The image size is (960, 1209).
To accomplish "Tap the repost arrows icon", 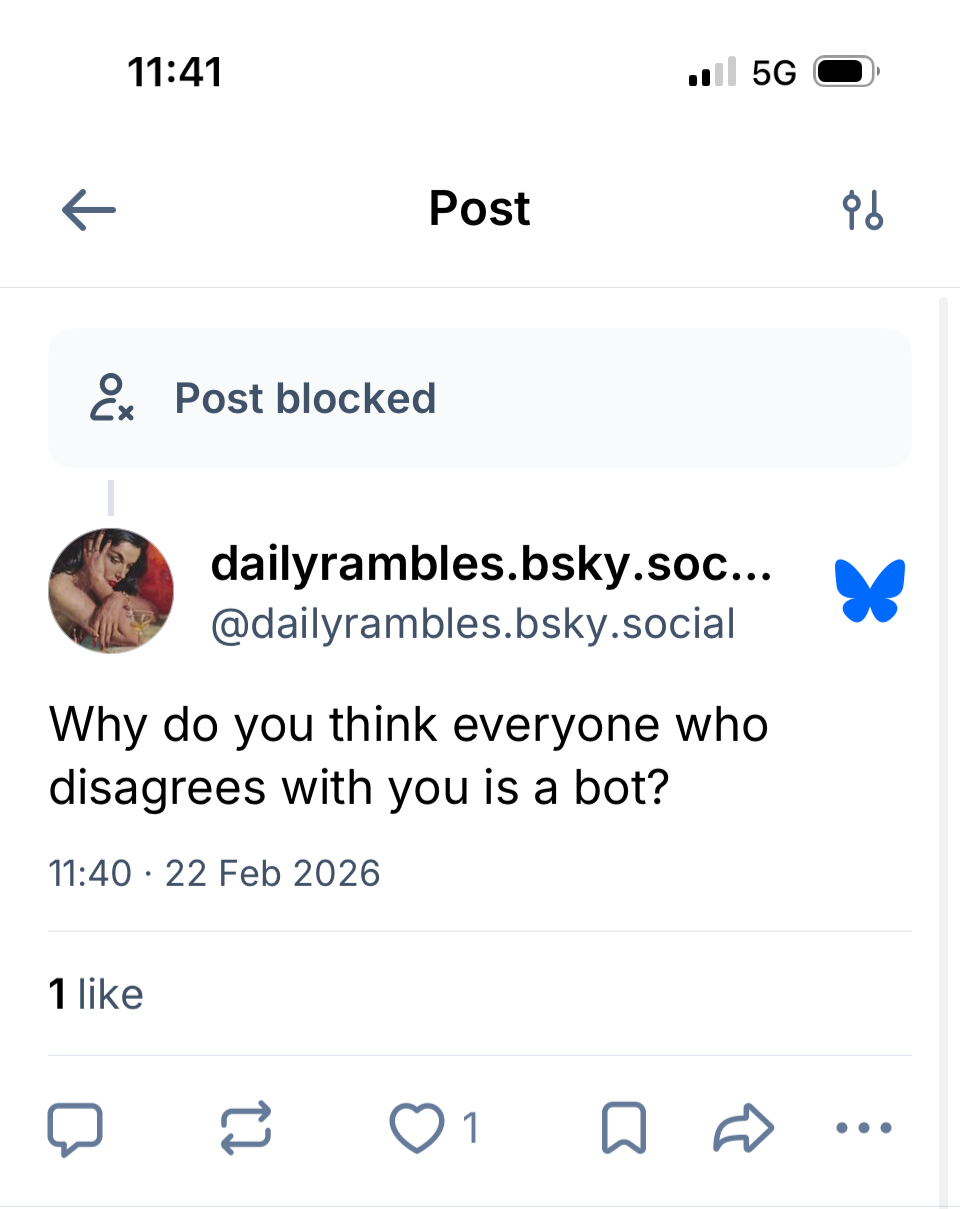I will pyautogui.click(x=245, y=1128).
